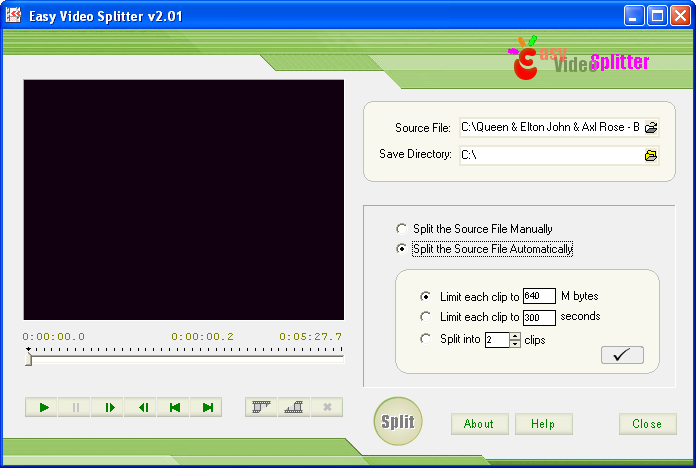Confirm auto-split settings with checkmark button
Viewport: 696px width, 468px height.
click(x=622, y=355)
